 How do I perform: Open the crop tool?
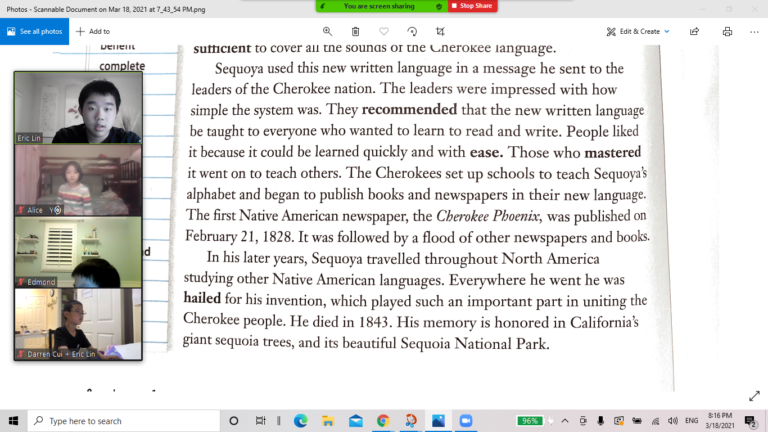pyautogui.click(x=440, y=31)
